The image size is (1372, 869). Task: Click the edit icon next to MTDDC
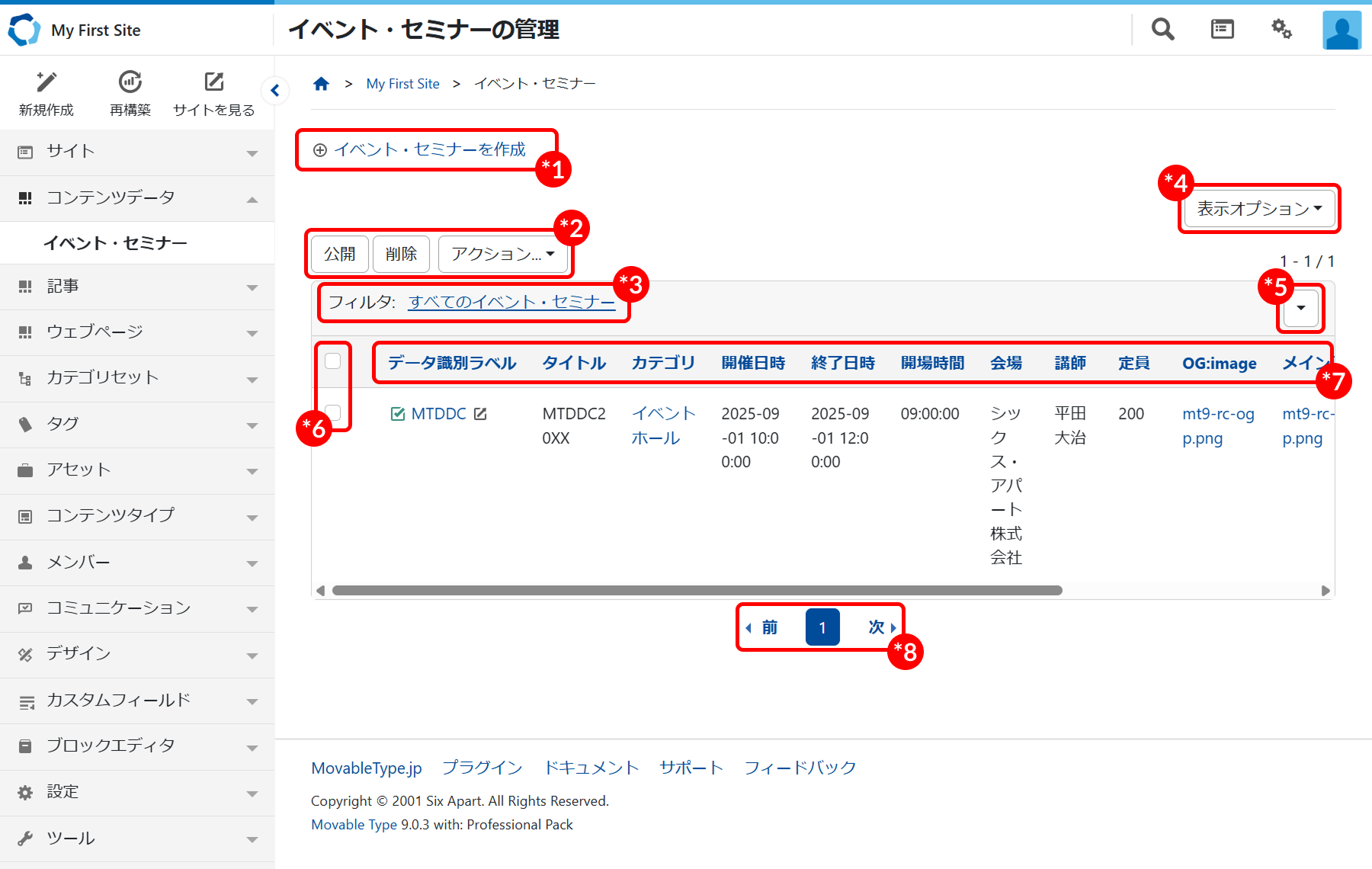tap(480, 414)
